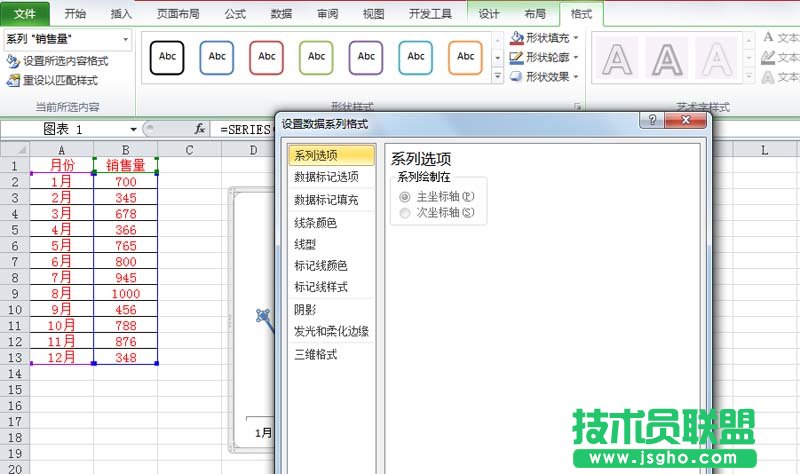Select 线型 in dialog list
800x474 pixels.
click(332, 244)
